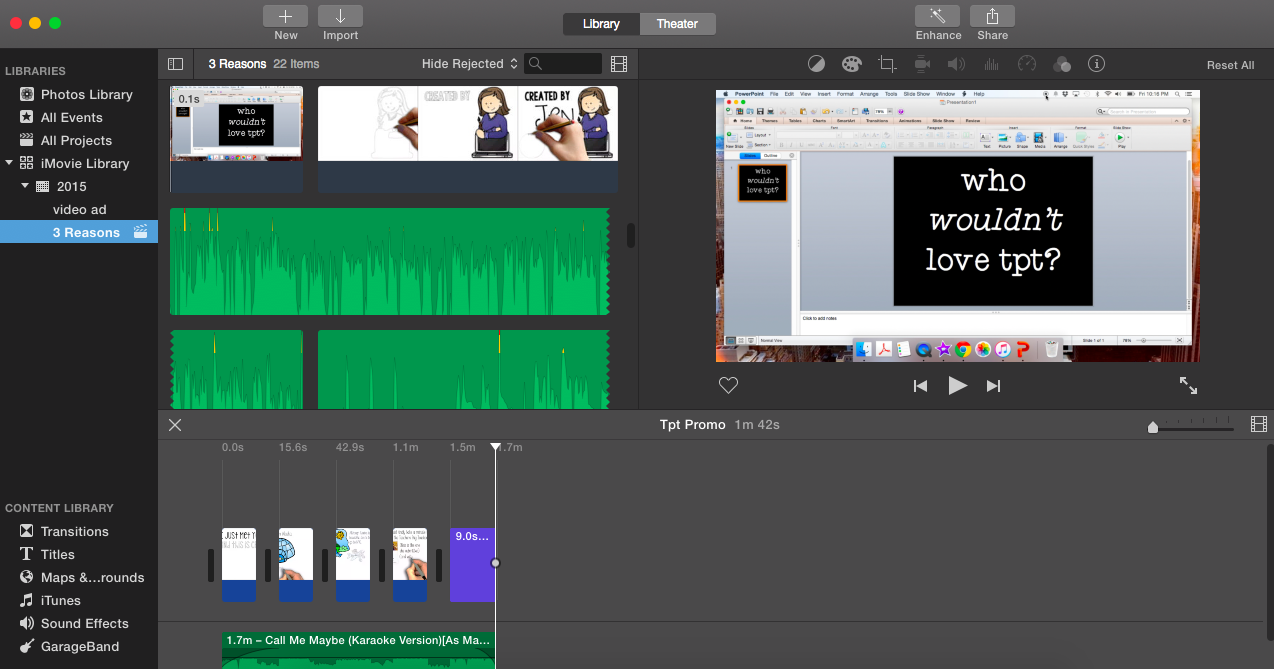Open the Color Correction palette icon
1274x669 pixels.
click(x=851, y=63)
